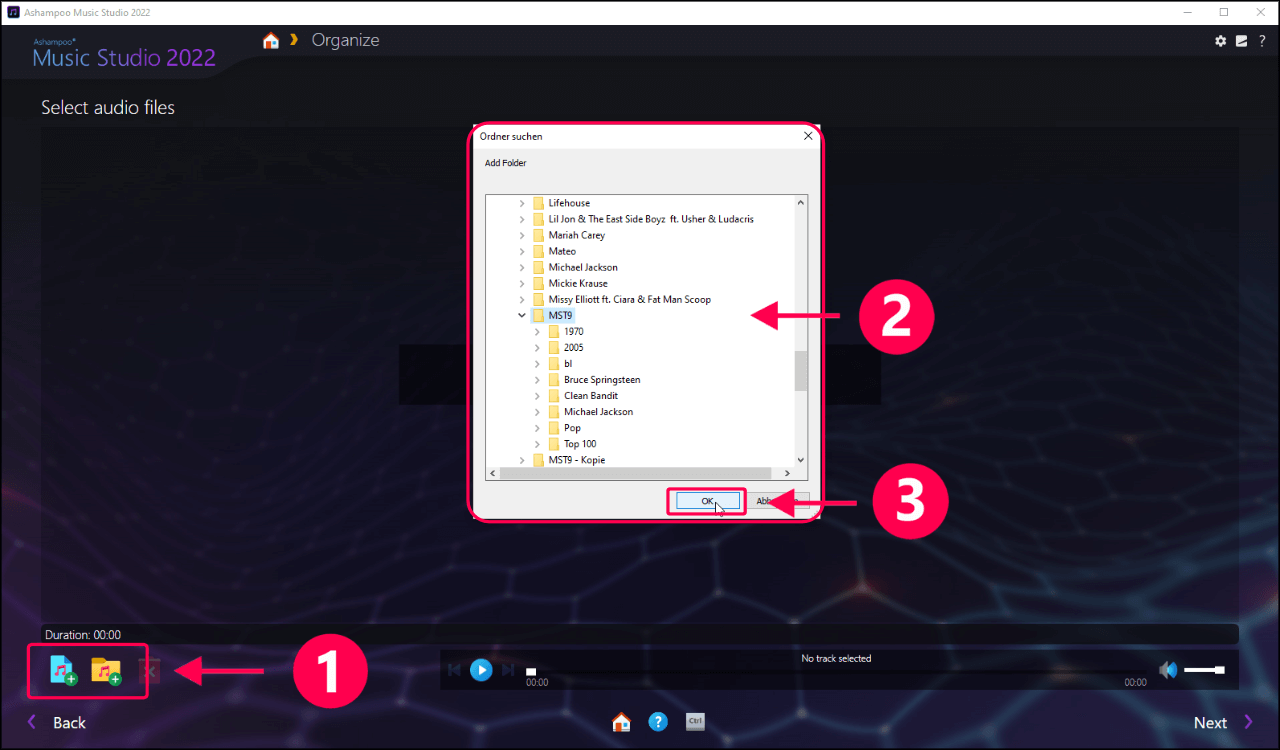
Task: Select the bl subfolder
Action: pyautogui.click(x=568, y=363)
